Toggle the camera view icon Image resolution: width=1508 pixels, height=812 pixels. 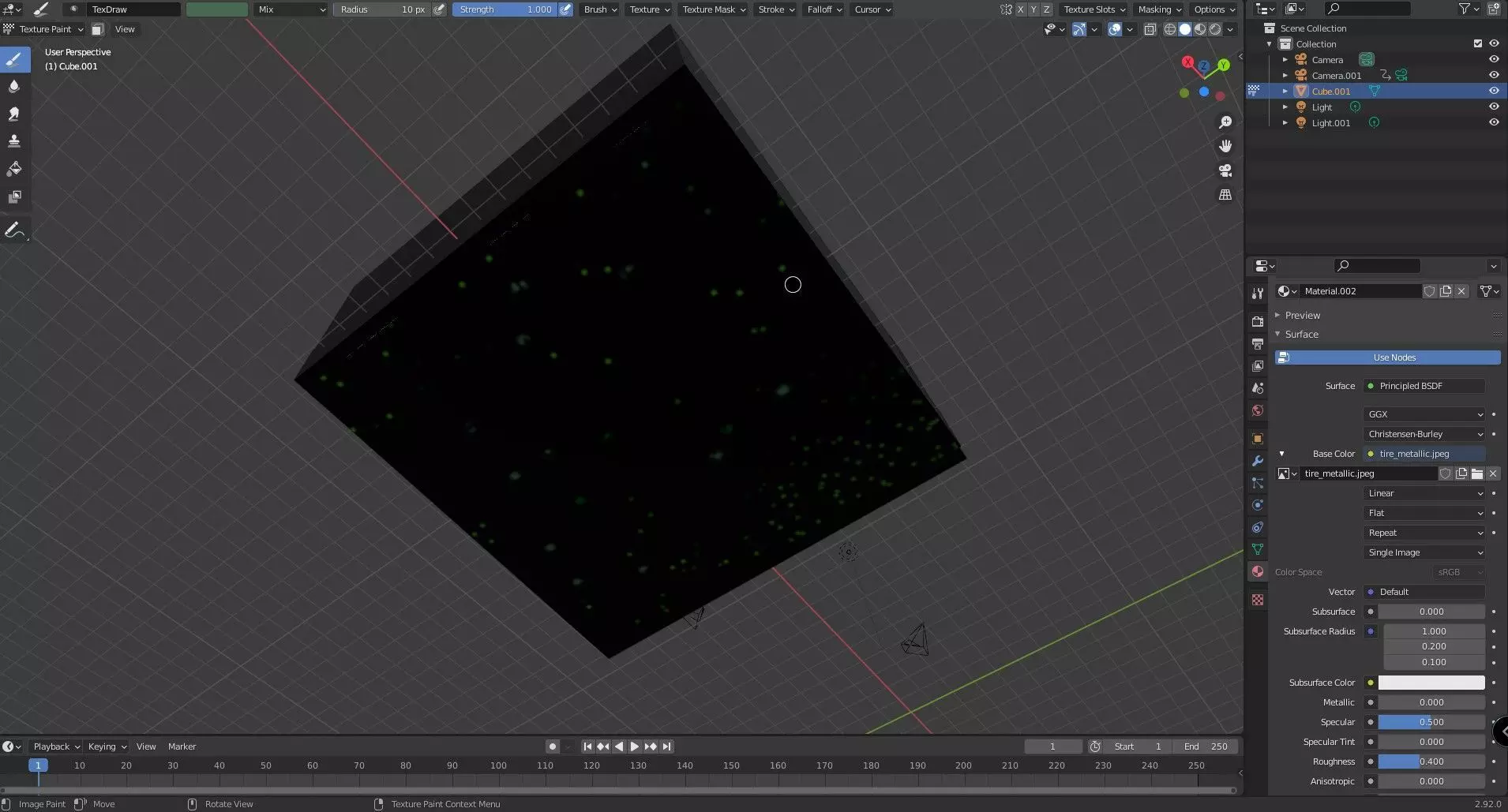point(1225,170)
